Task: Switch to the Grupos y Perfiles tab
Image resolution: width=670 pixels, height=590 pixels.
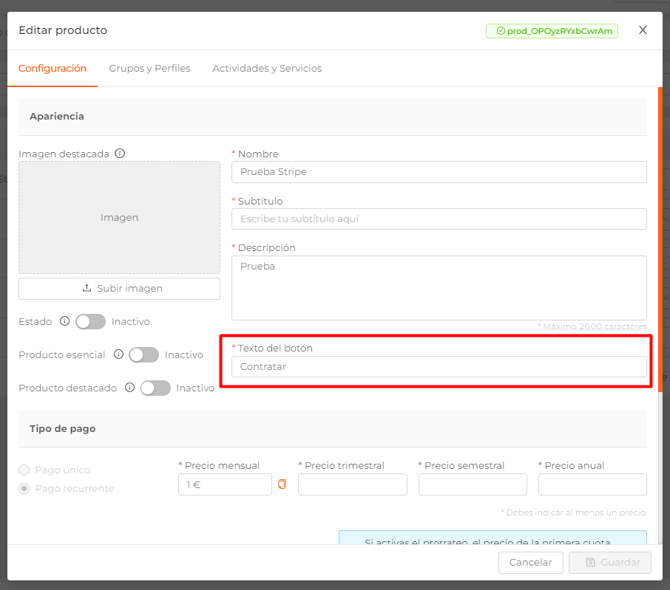Action: [149, 69]
